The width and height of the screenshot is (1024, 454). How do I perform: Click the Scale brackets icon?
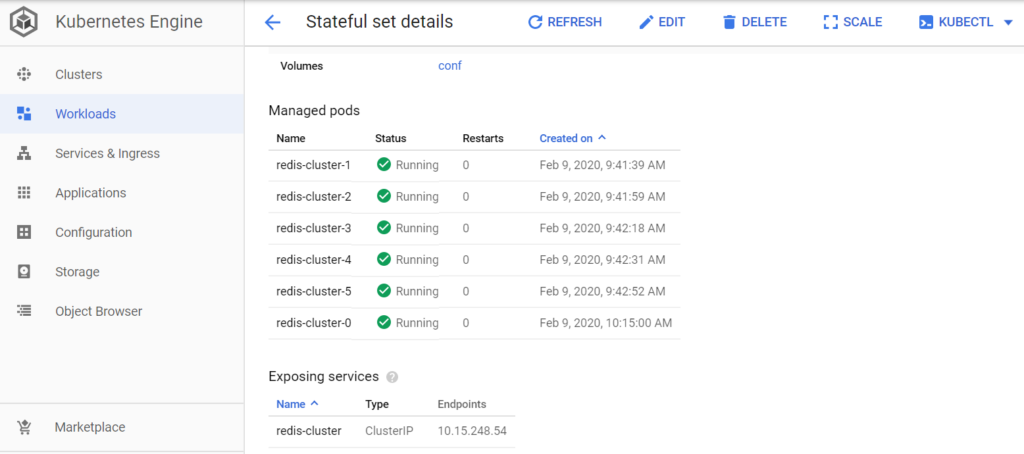coord(831,22)
